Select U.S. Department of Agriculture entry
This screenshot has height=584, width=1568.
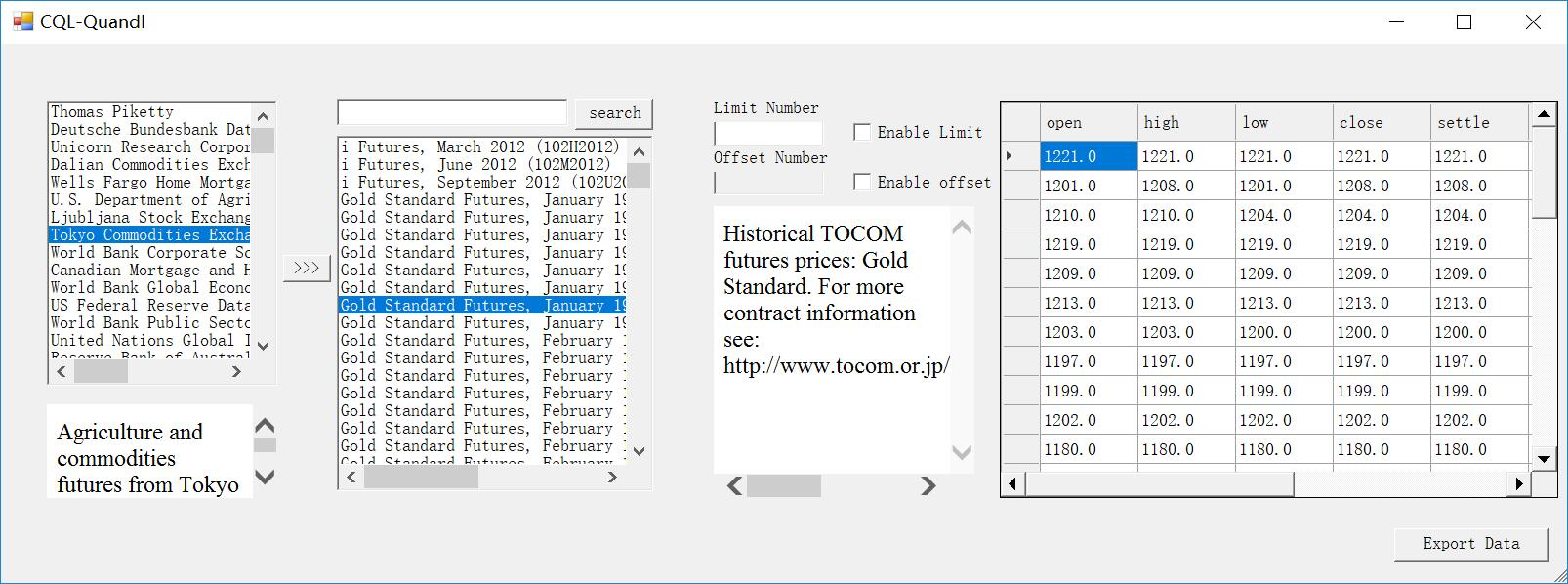click(x=149, y=199)
